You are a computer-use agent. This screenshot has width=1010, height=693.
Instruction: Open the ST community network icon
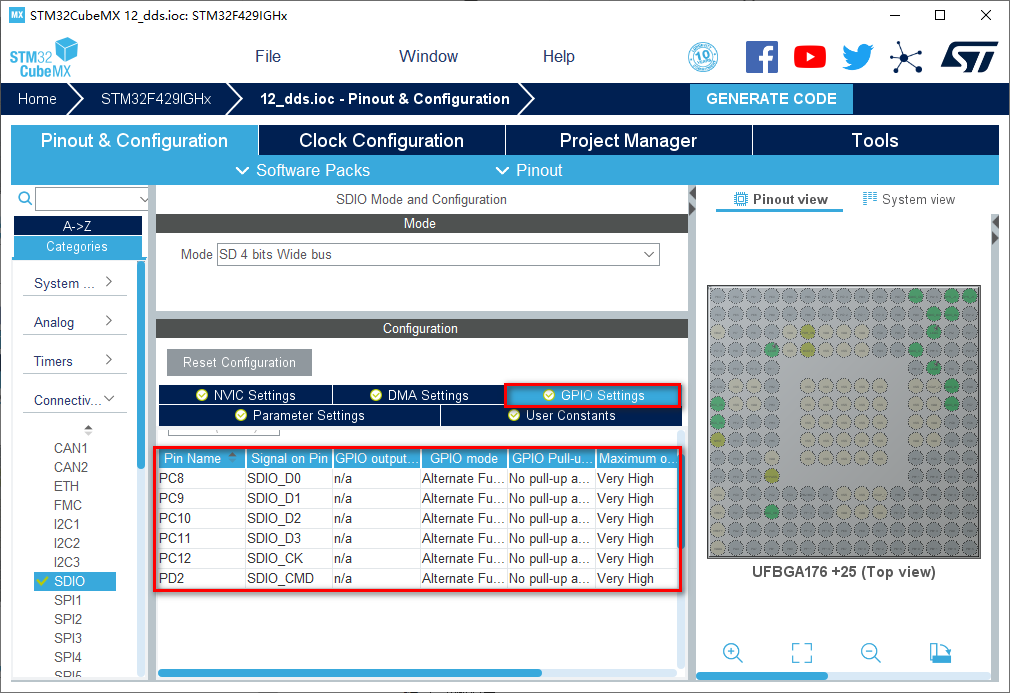(x=906, y=57)
